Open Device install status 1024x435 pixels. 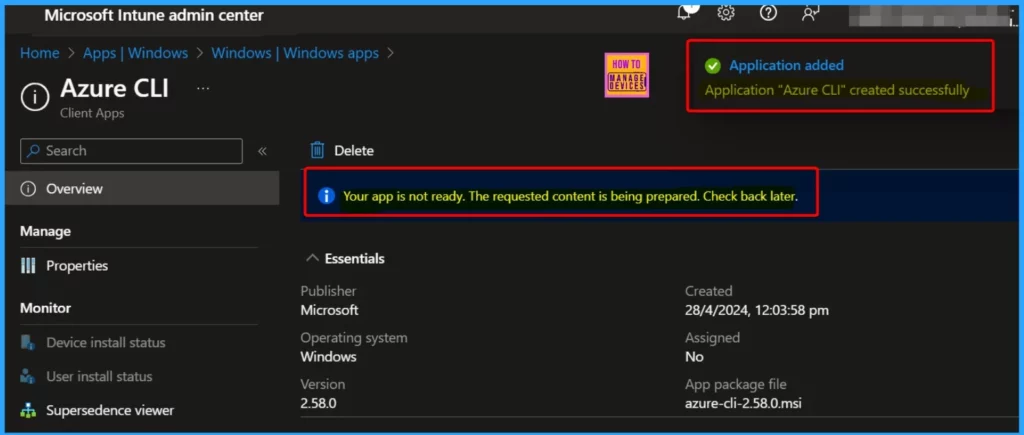[106, 342]
